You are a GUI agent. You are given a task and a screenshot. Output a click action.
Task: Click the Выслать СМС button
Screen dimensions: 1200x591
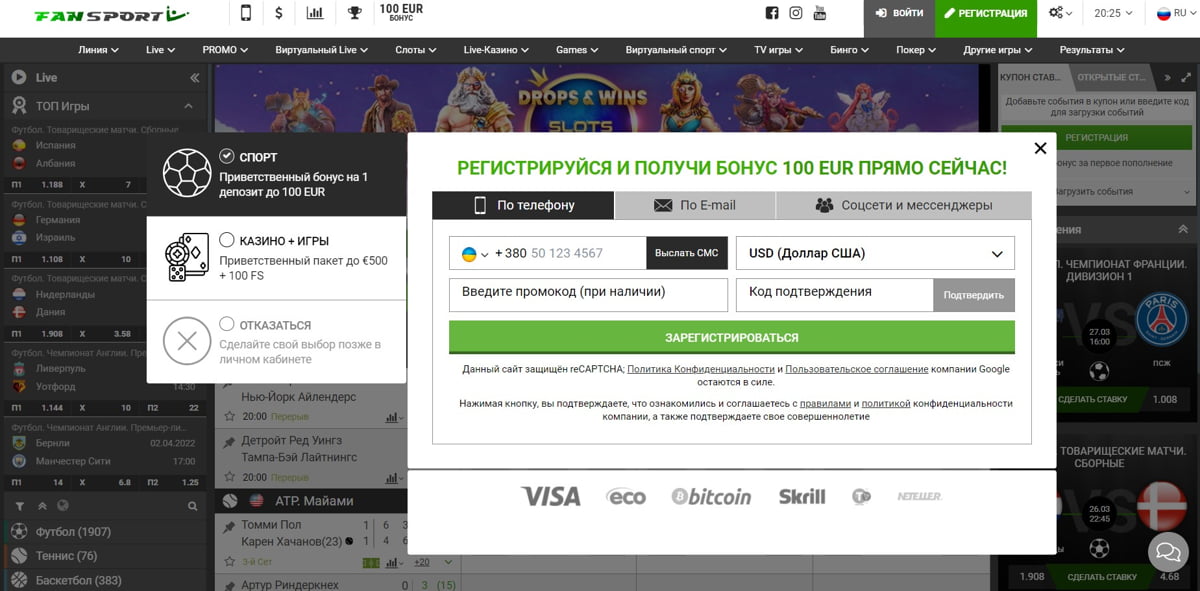[687, 253]
